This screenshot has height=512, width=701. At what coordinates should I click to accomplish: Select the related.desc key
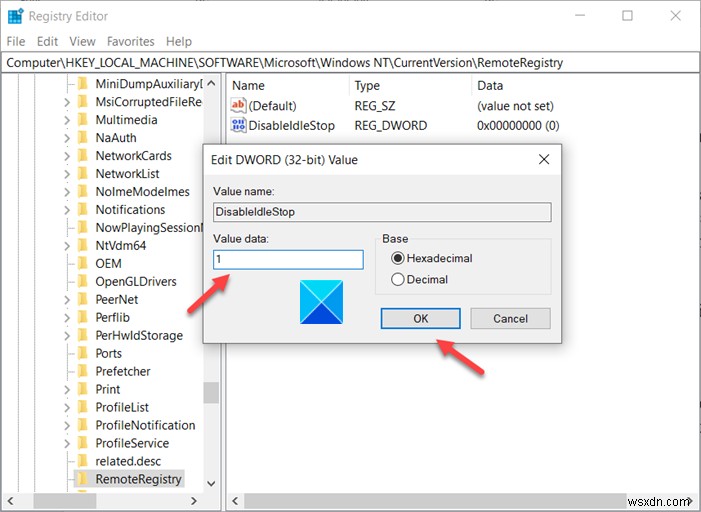(x=128, y=461)
